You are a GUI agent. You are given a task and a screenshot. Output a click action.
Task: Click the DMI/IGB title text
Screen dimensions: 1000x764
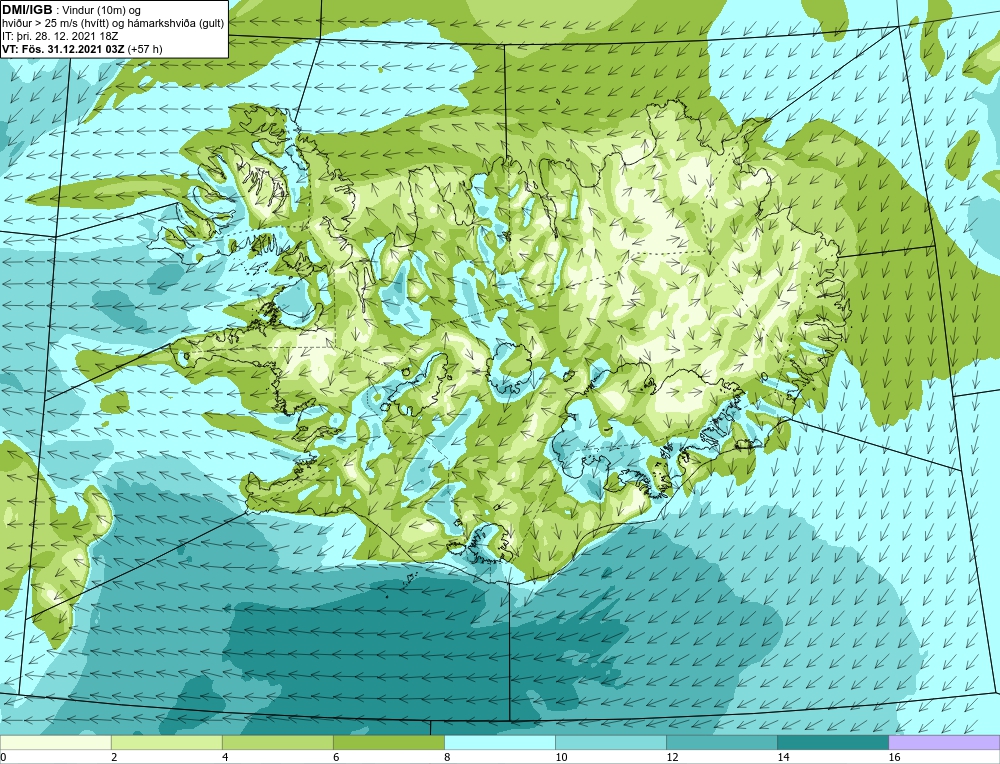27,10
